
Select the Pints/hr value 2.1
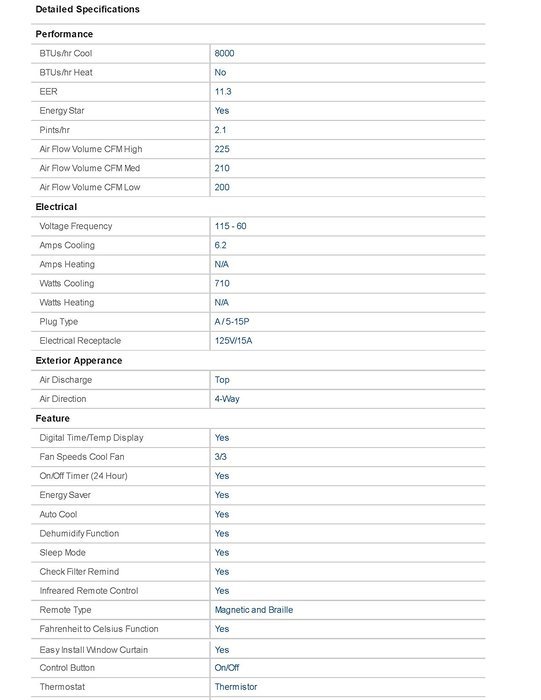(x=220, y=130)
